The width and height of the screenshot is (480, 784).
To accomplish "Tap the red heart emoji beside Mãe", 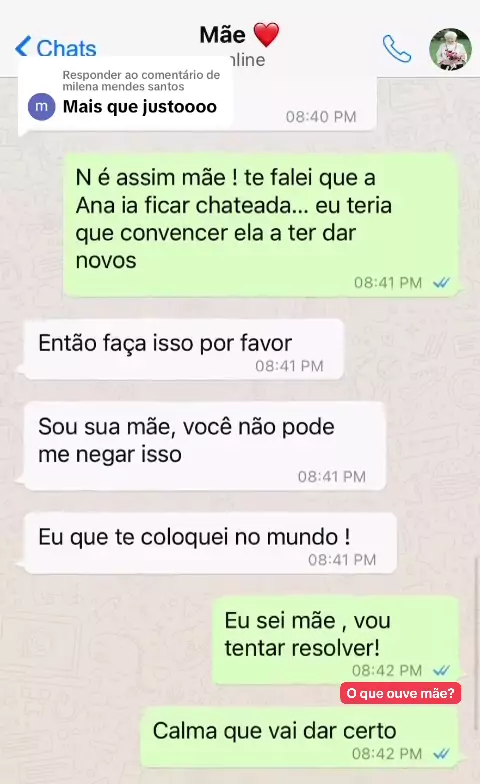I will pyautogui.click(x=266, y=35).
